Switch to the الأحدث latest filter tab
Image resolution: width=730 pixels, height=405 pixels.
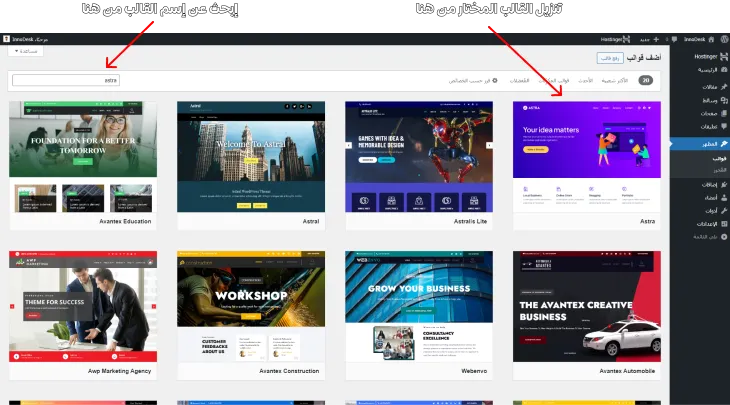click(x=586, y=81)
